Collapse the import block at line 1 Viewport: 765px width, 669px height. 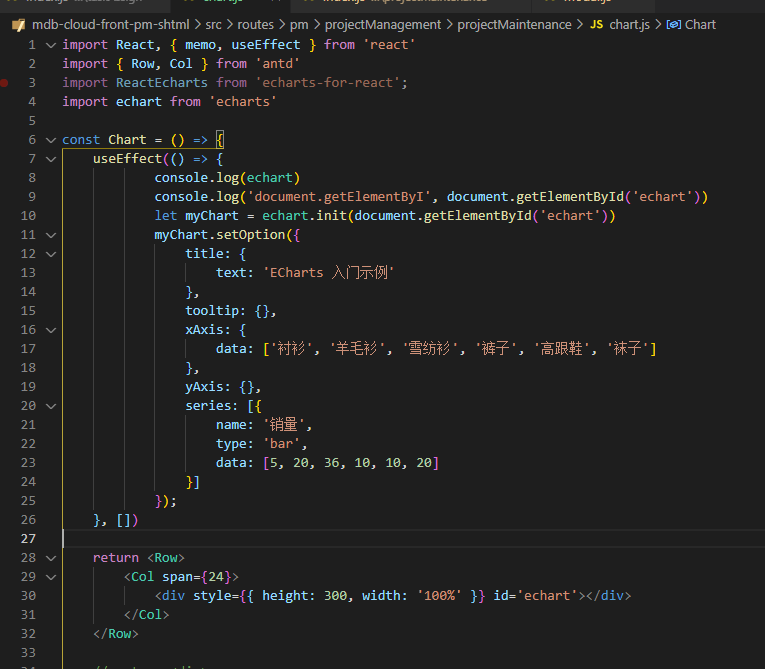point(51,45)
